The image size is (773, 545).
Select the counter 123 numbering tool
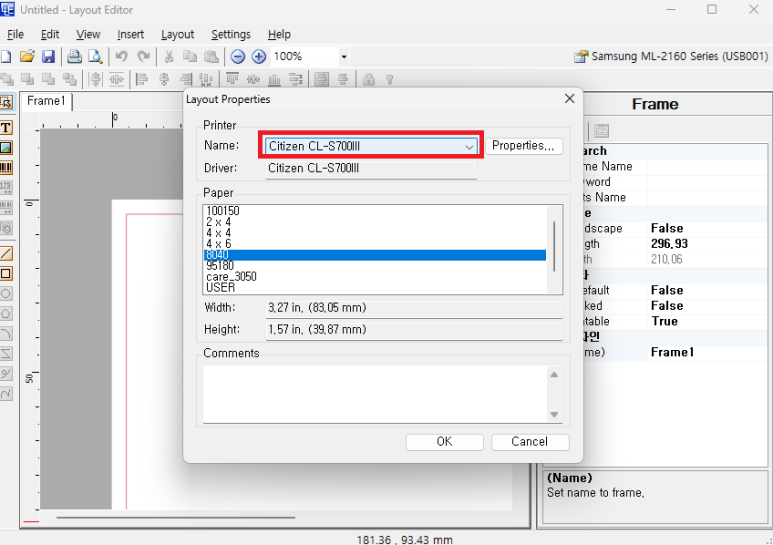click(x=6, y=187)
